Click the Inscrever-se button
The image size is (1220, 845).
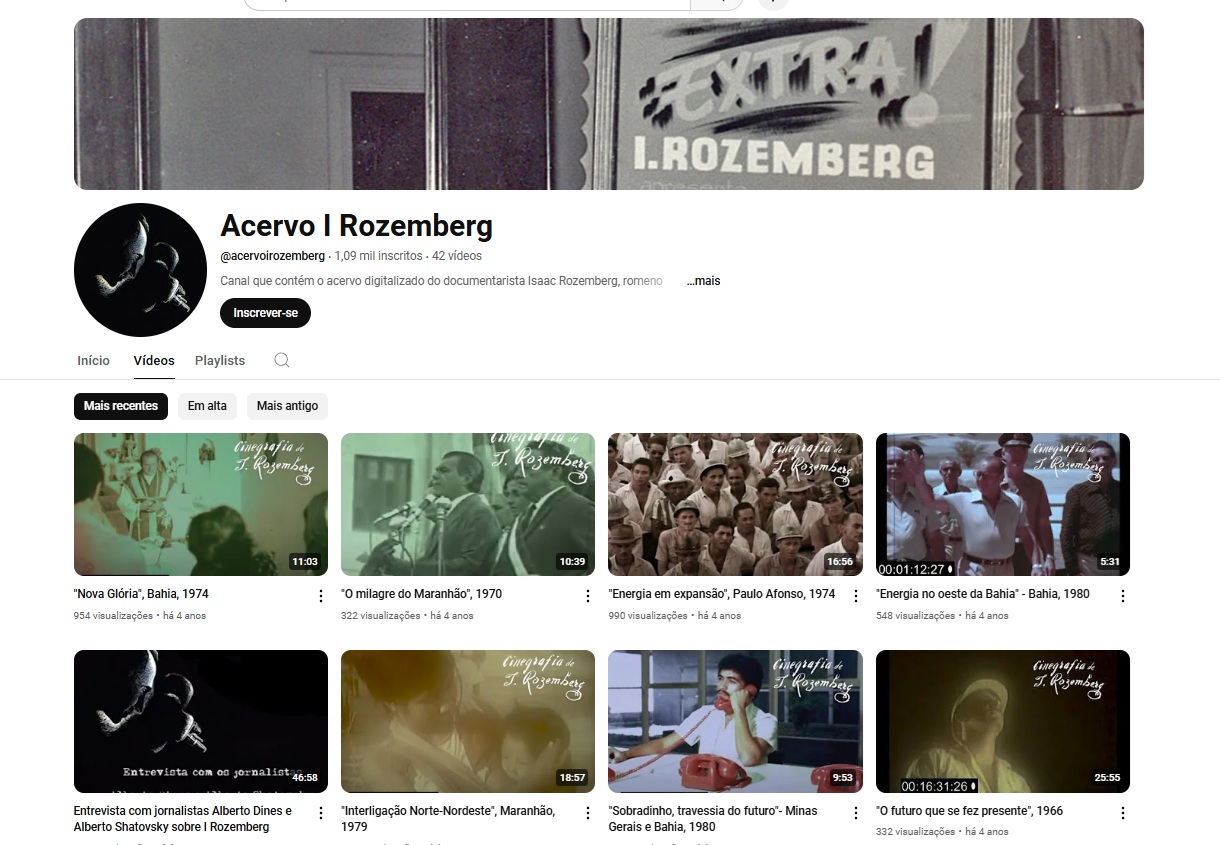click(x=265, y=313)
